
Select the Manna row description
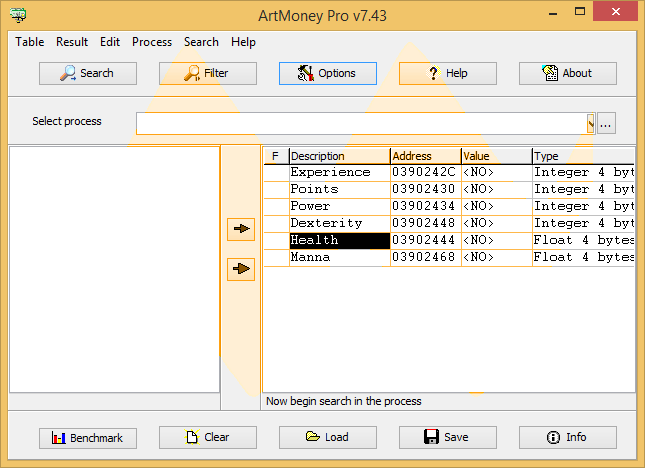tap(340, 257)
